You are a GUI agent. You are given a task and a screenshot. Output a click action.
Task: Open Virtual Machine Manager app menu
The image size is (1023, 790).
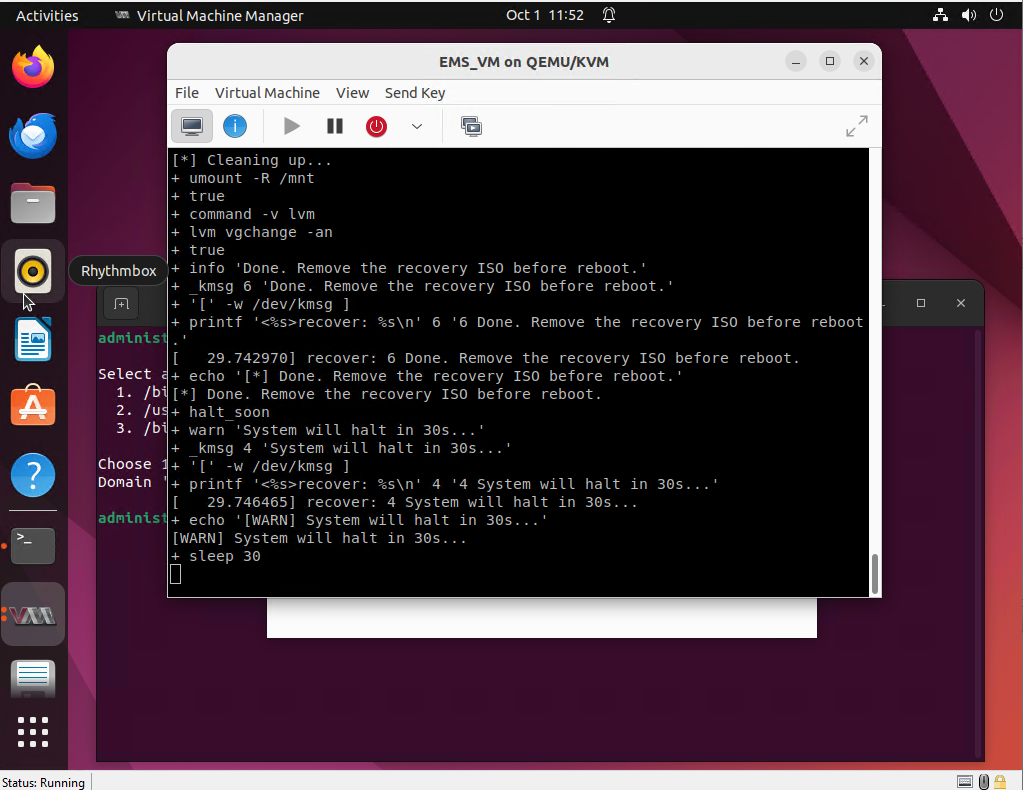point(209,15)
